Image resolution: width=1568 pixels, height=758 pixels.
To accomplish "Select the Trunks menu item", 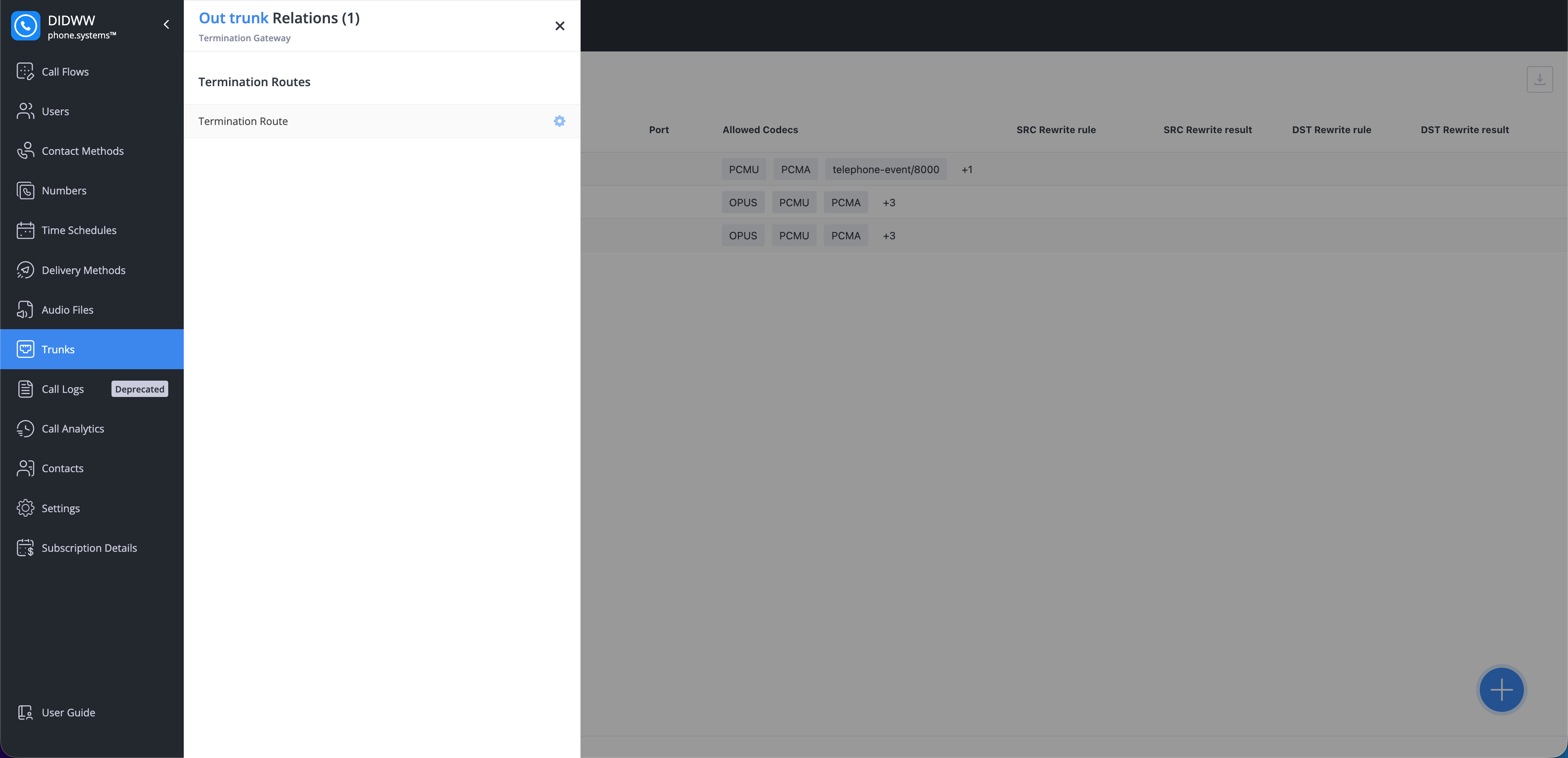I will click(58, 350).
